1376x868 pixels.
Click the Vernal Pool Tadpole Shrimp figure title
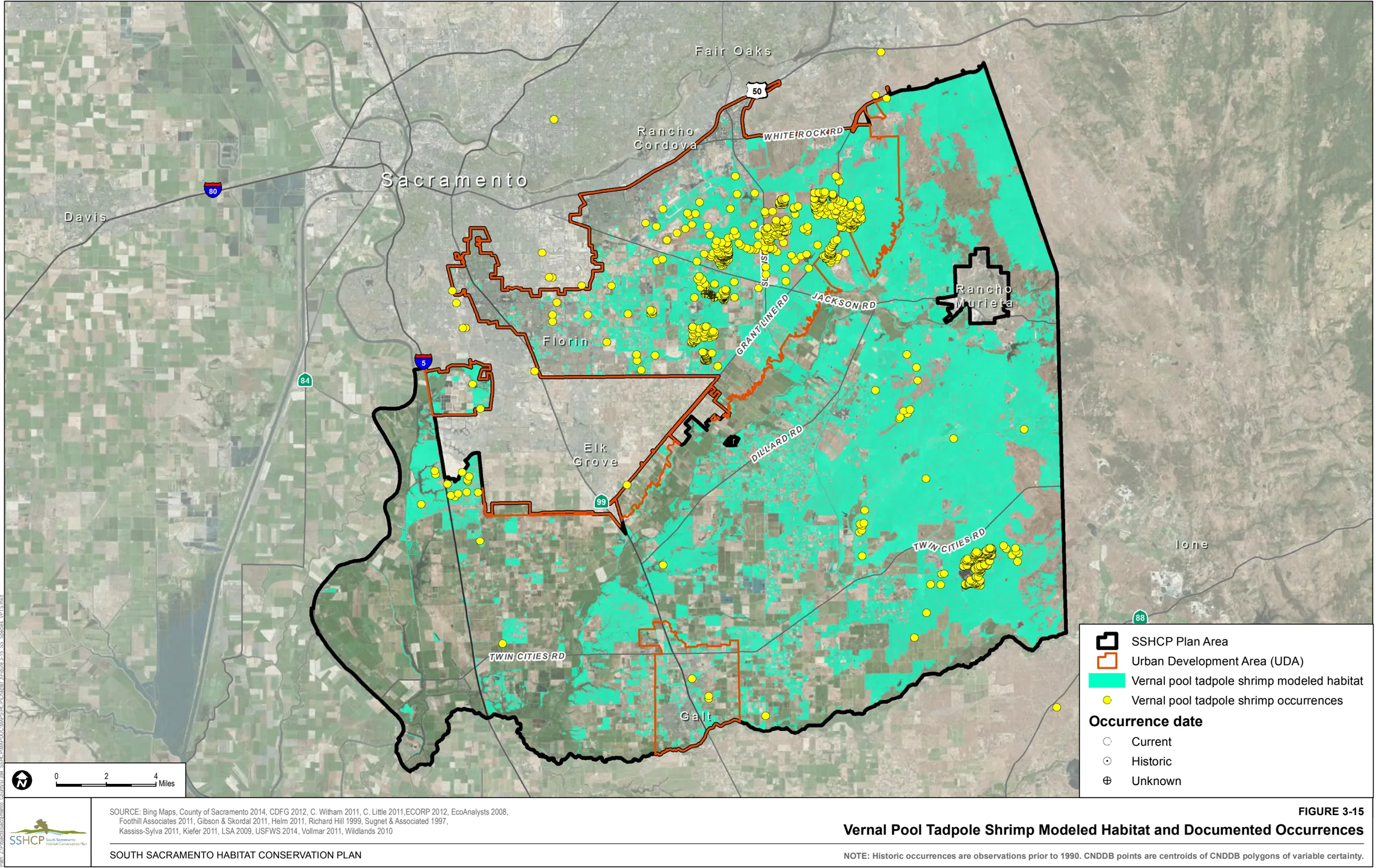pyautogui.click(x=1103, y=830)
